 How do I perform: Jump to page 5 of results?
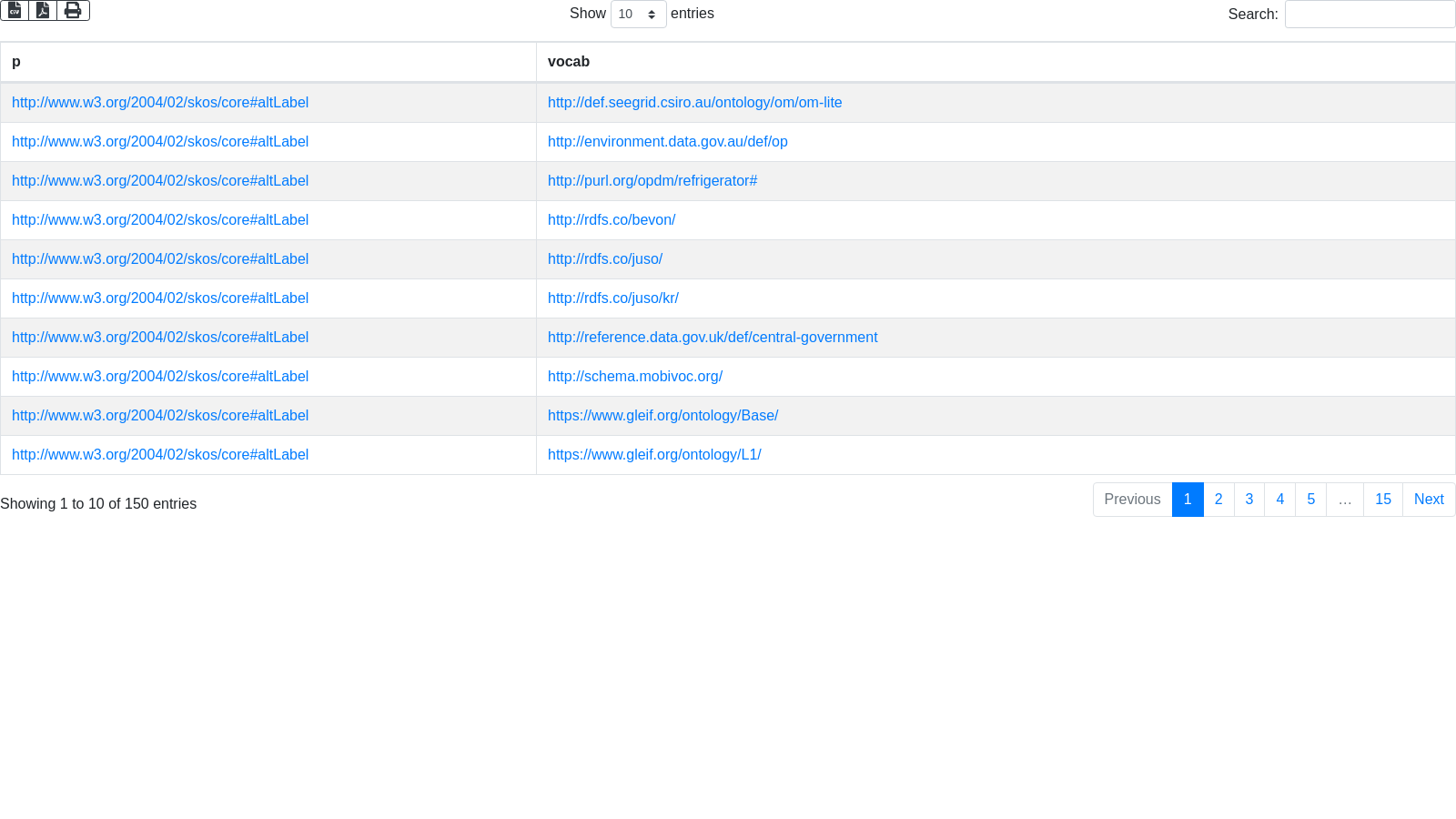pyautogui.click(x=1310, y=500)
